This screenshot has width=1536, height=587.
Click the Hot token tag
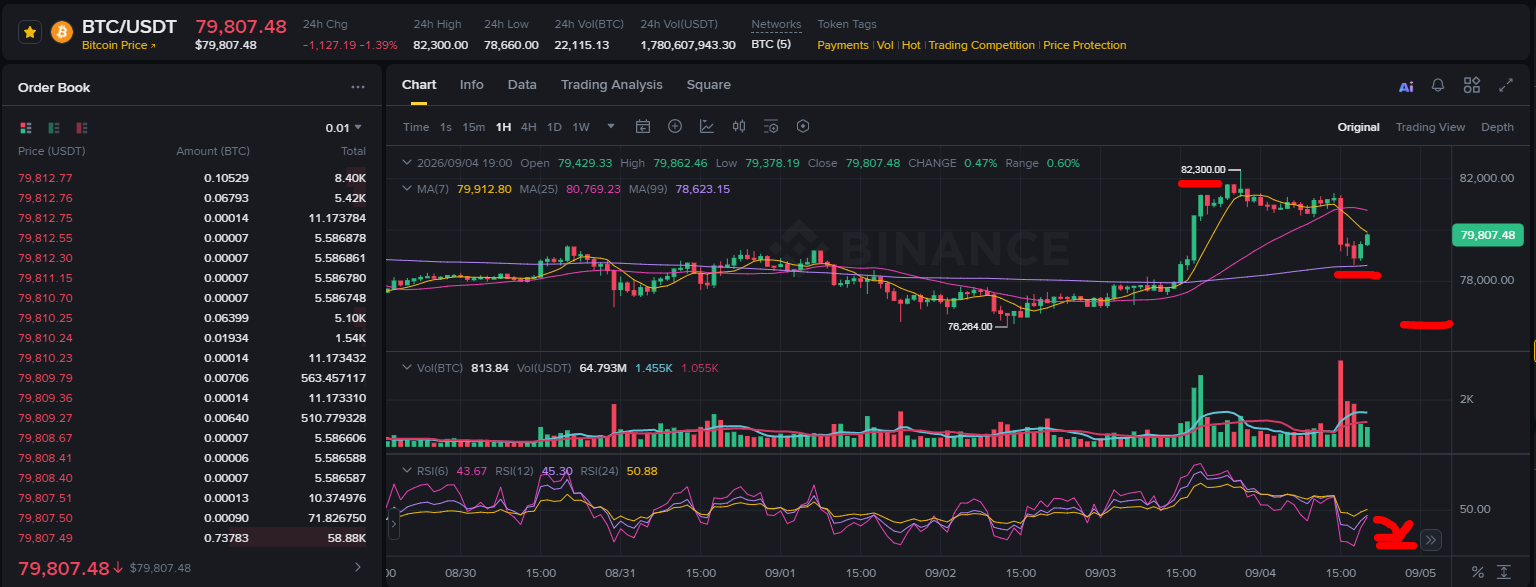point(911,45)
